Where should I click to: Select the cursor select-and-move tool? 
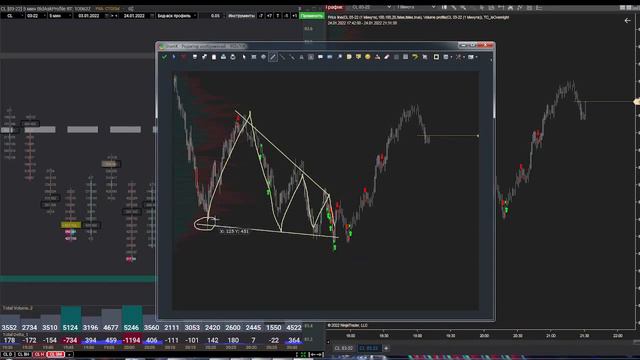tap(244, 57)
